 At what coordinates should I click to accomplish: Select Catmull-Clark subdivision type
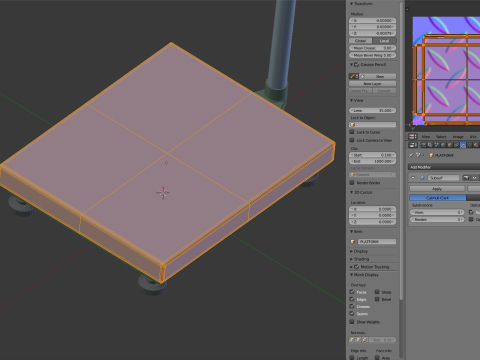pos(438,198)
